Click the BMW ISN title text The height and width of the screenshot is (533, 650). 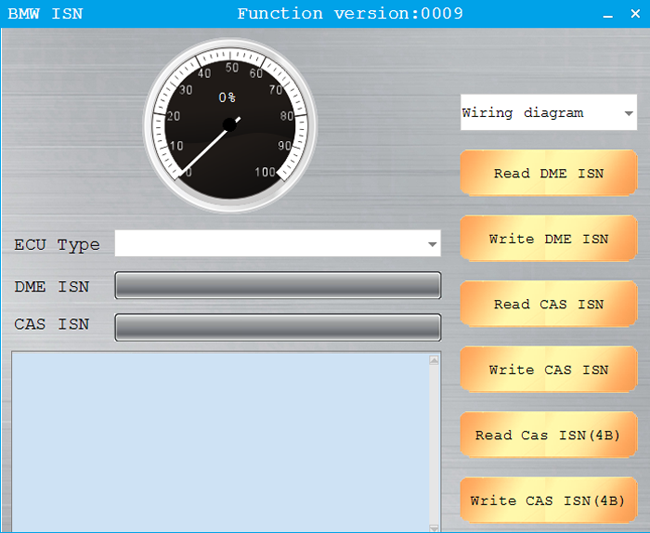(45, 14)
